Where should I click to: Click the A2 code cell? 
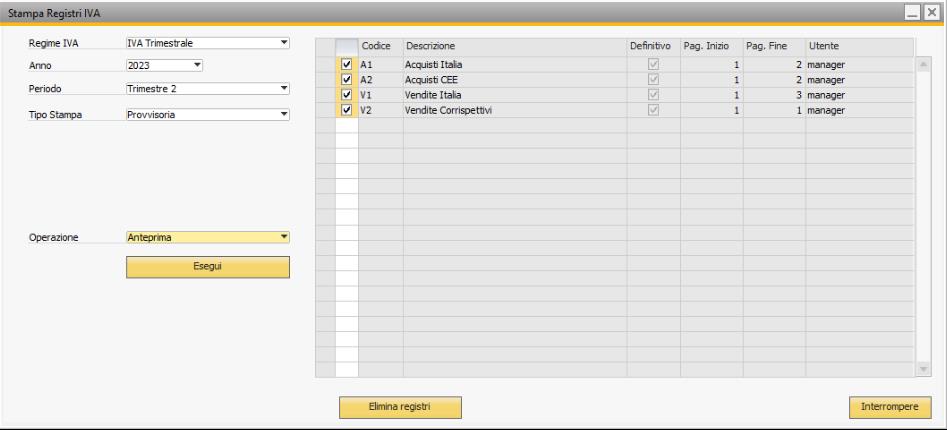(380, 80)
